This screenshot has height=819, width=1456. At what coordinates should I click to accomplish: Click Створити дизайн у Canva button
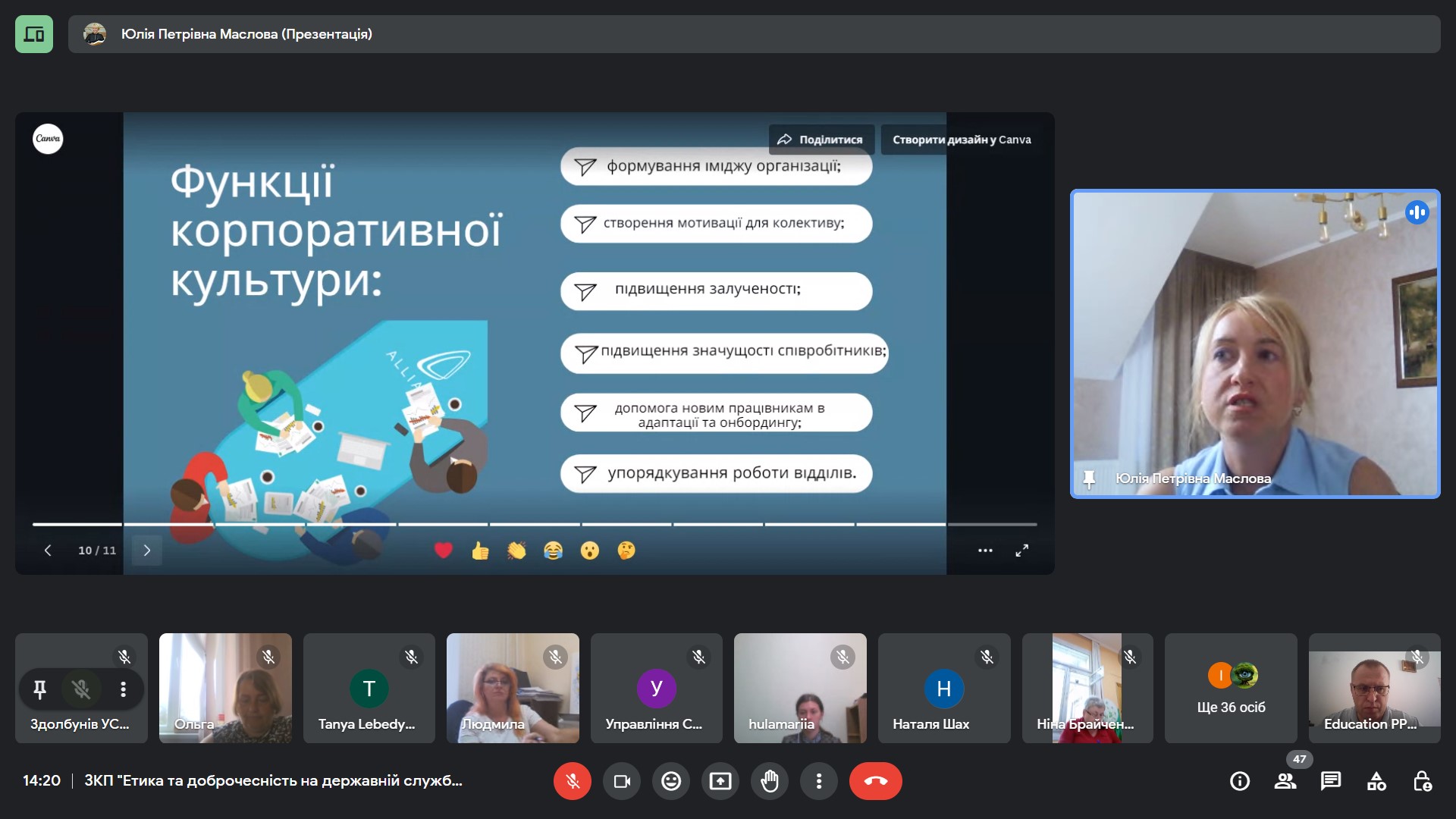pyautogui.click(x=962, y=140)
